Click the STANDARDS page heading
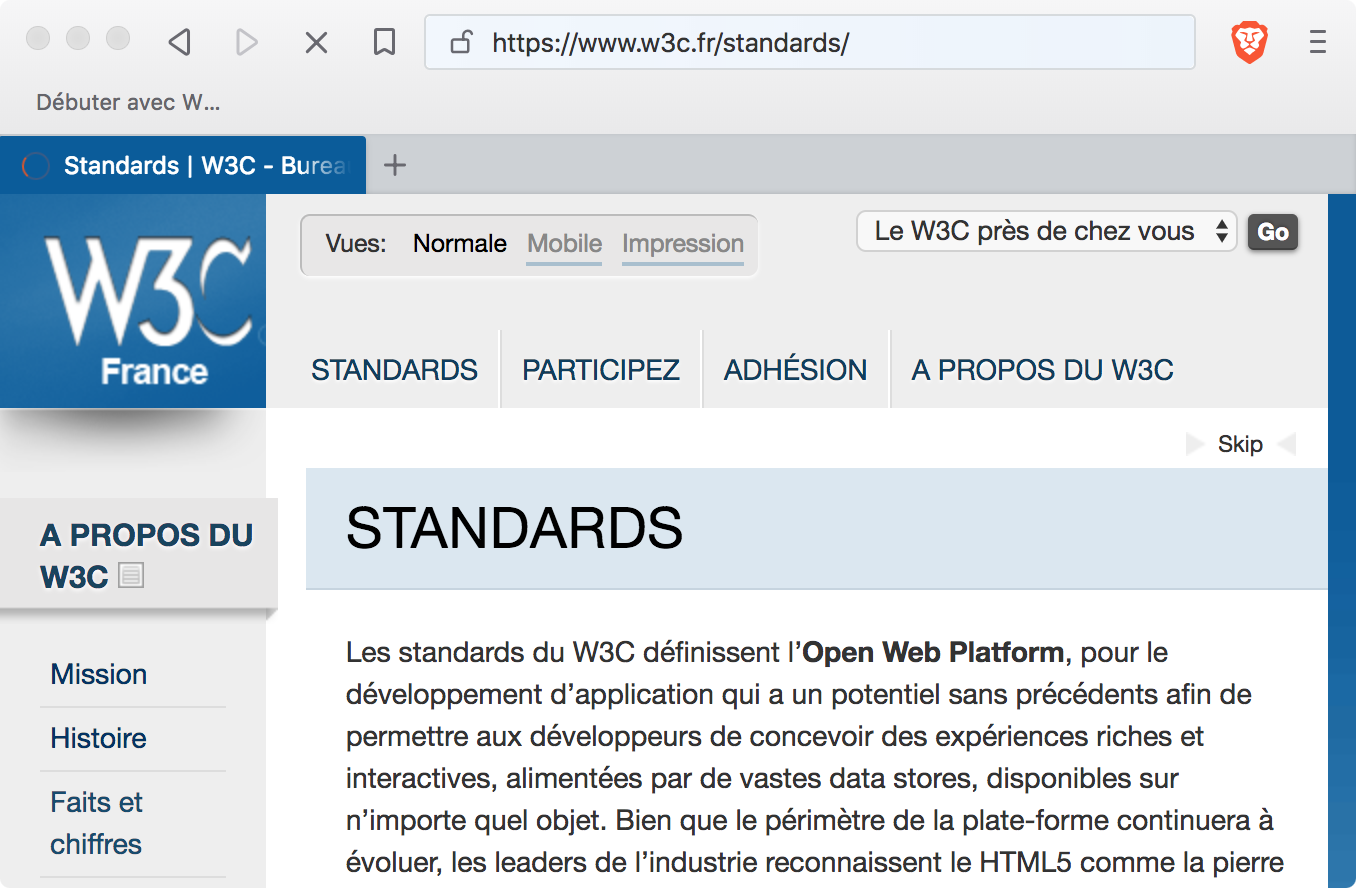This screenshot has height=888, width=1356. coord(514,528)
